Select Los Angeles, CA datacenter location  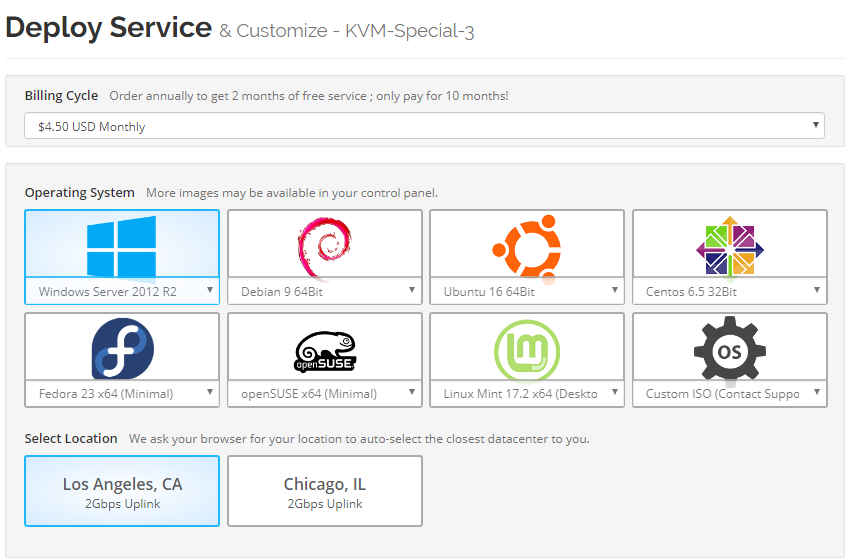(x=122, y=491)
